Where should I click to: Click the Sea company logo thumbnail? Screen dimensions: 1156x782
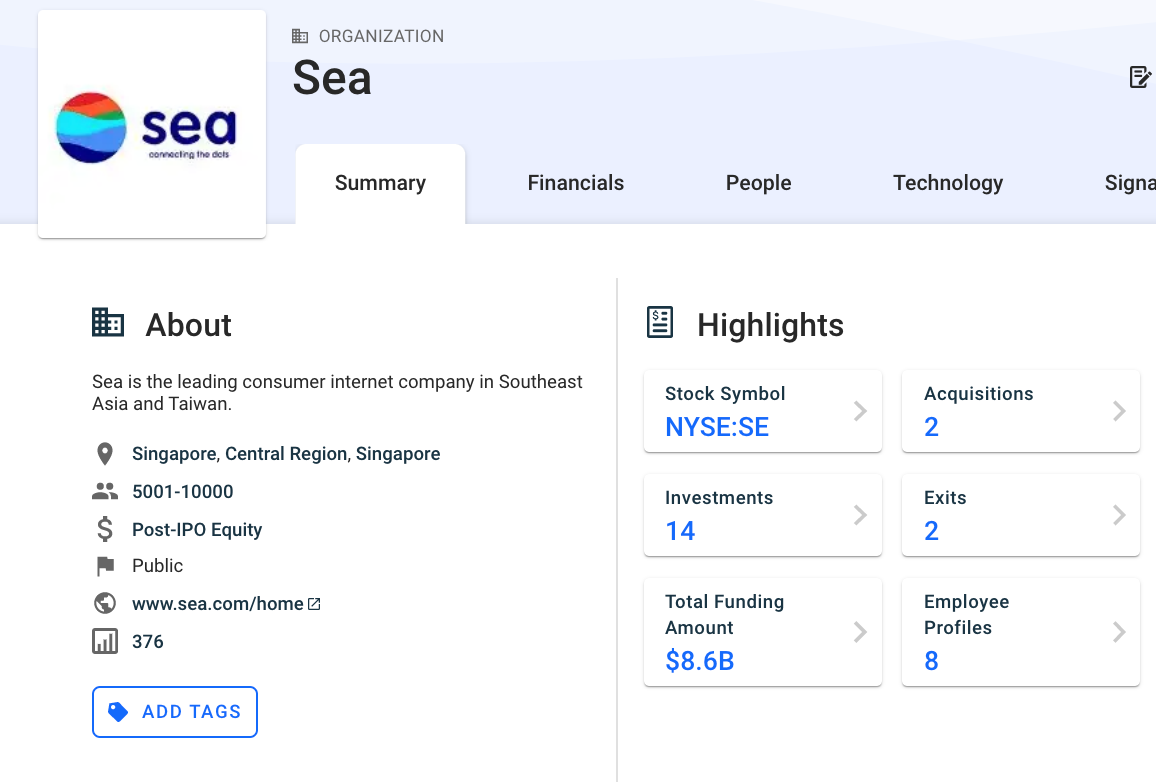[152, 124]
